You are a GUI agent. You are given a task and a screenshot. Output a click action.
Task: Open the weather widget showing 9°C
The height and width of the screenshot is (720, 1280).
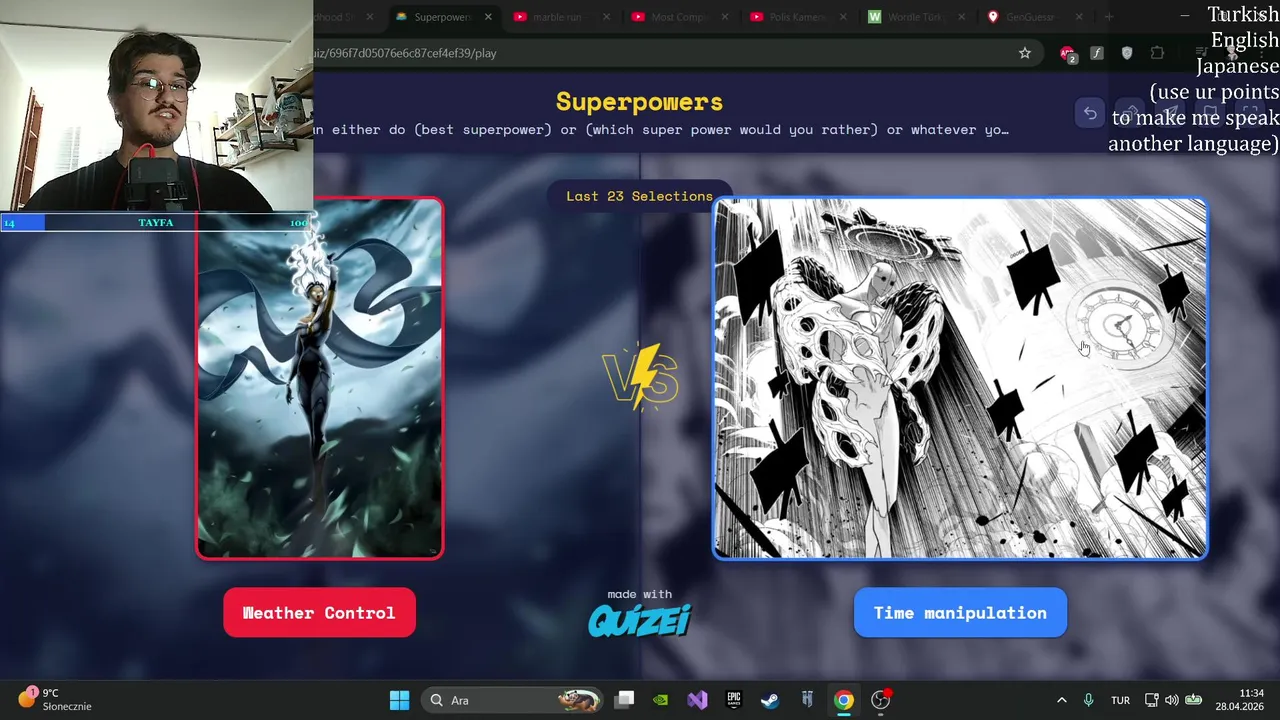[57, 700]
